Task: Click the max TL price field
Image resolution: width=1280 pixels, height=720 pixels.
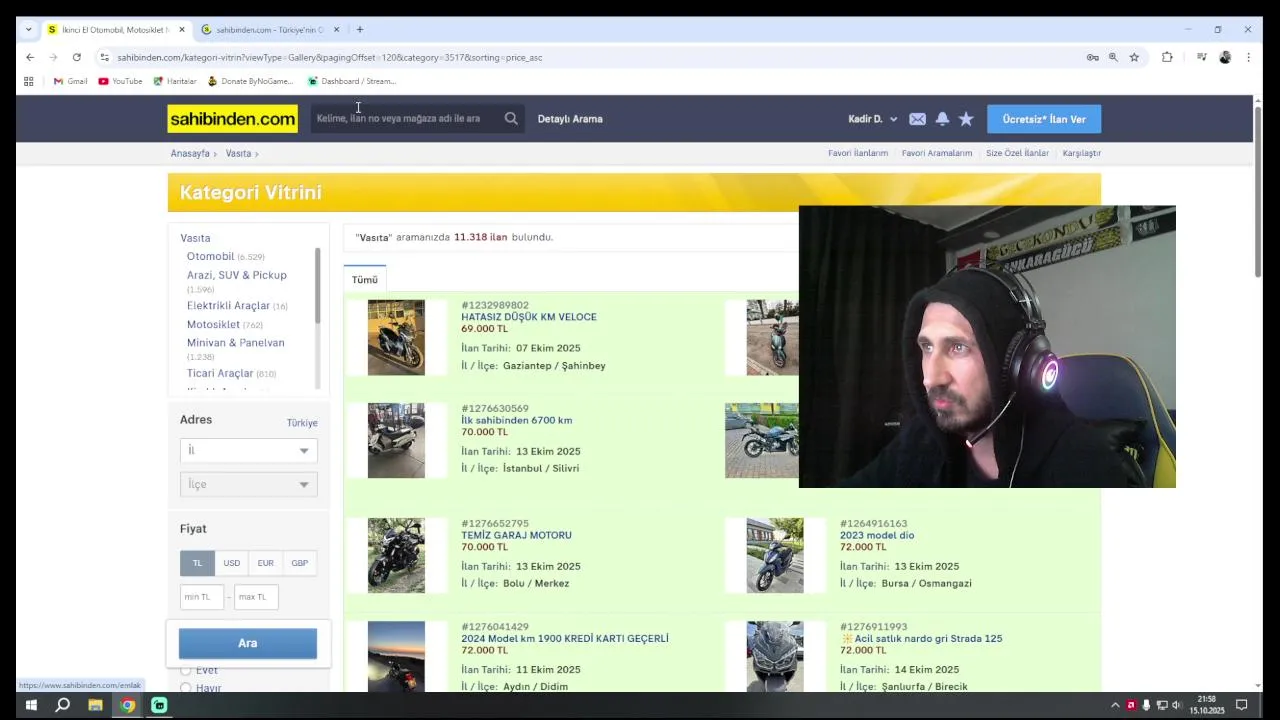Action: pyautogui.click(x=256, y=597)
